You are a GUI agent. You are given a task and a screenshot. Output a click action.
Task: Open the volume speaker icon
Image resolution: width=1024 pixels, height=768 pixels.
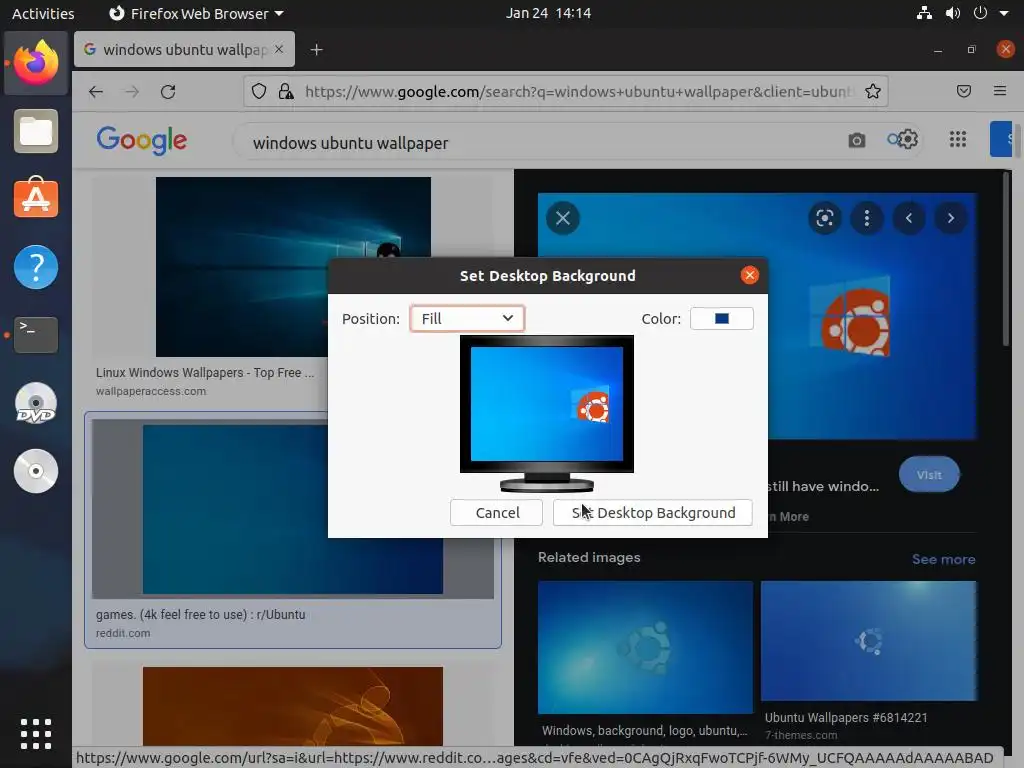(x=952, y=13)
